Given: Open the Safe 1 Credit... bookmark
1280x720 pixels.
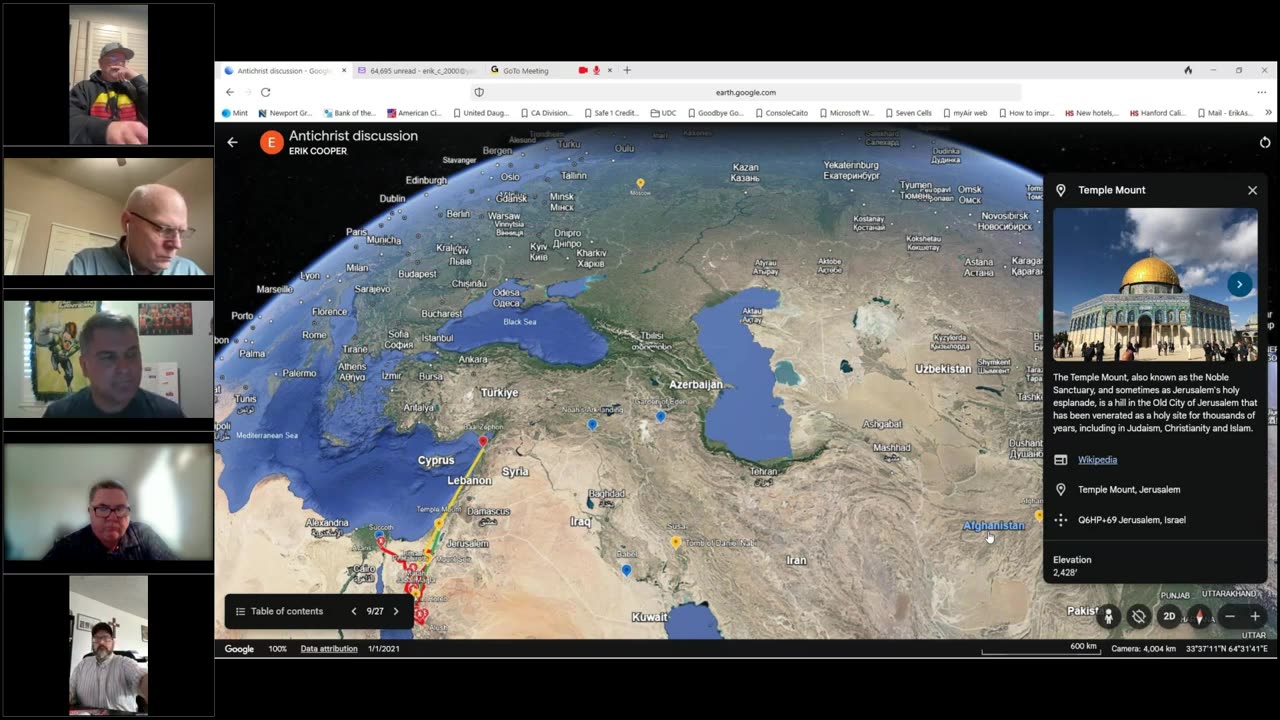Looking at the screenshot, I should point(611,113).
